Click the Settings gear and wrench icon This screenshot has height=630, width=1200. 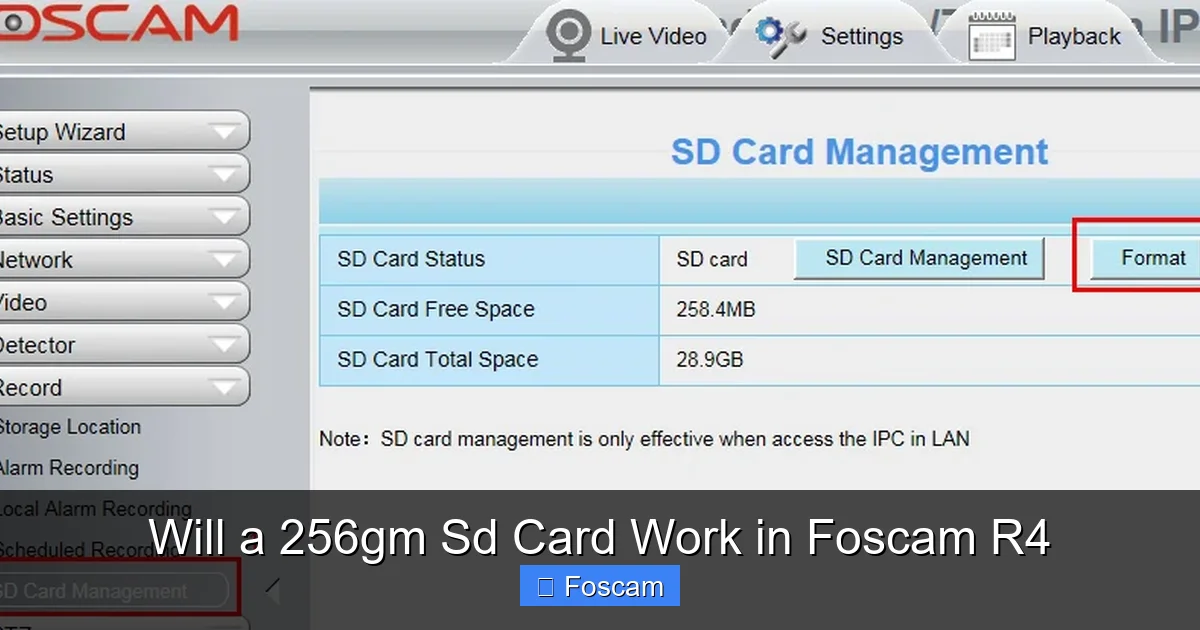[778, 33]
